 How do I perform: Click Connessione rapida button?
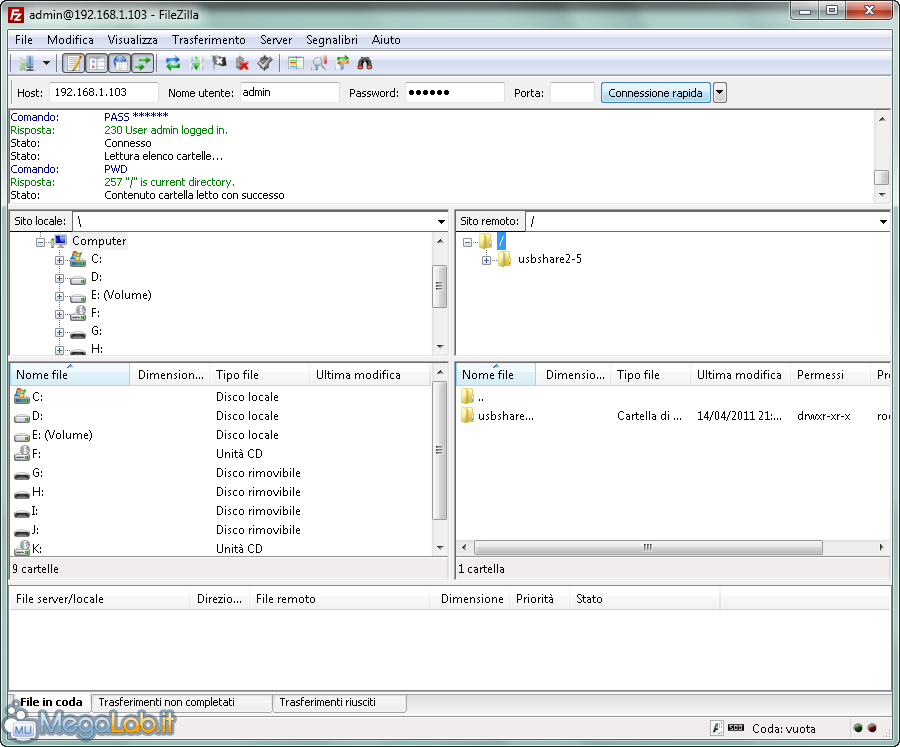655,93
